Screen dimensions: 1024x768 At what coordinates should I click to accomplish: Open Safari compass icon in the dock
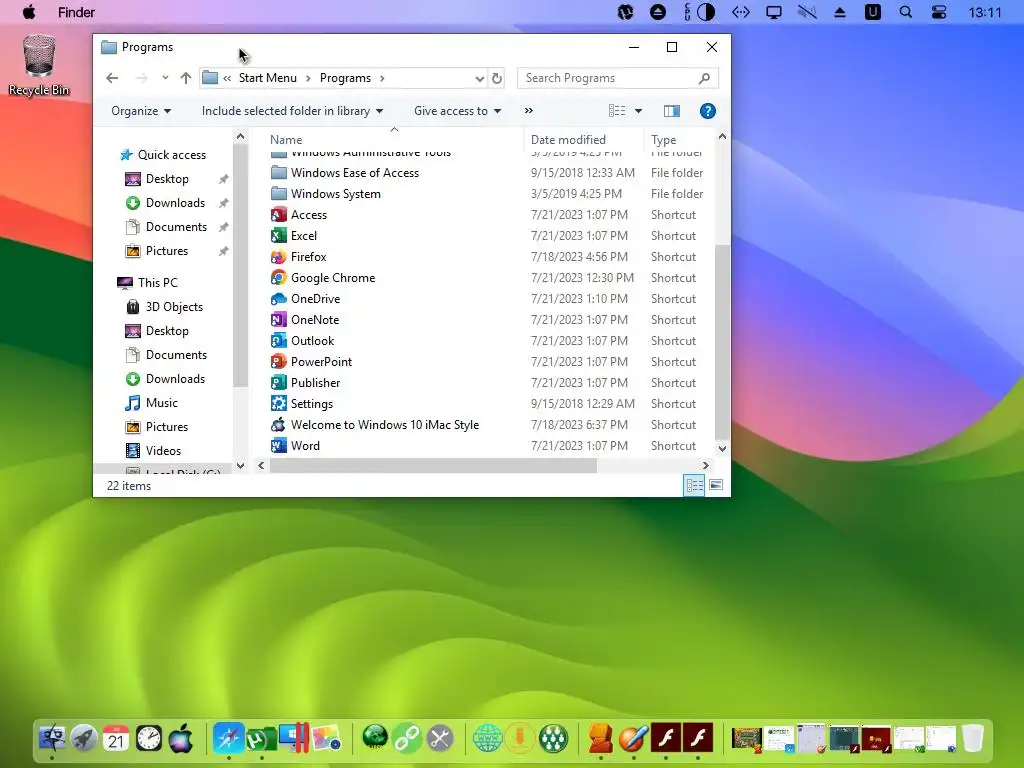228,739
